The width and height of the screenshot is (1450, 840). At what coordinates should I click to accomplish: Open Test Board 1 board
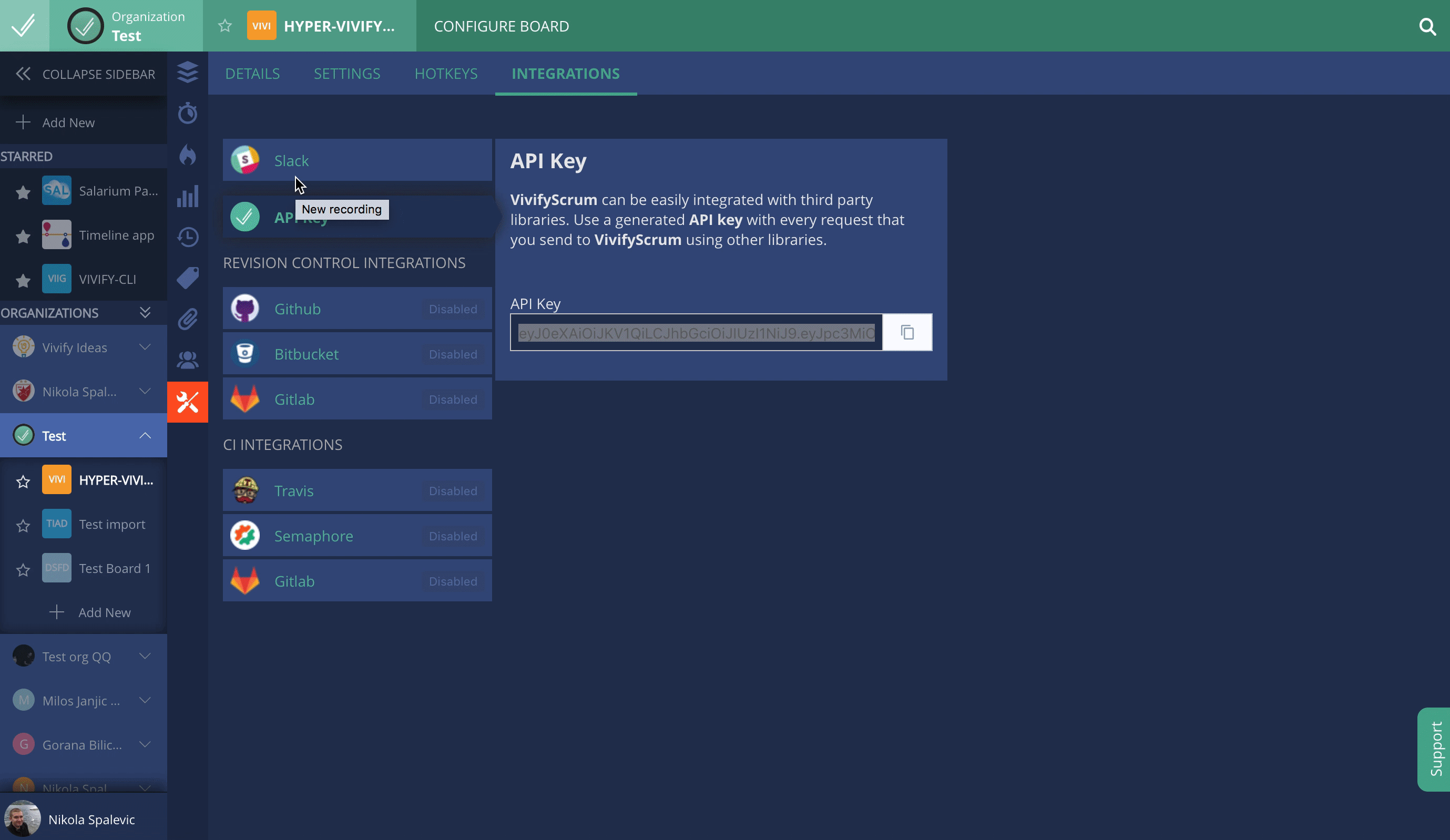click(x=97, y=568)
